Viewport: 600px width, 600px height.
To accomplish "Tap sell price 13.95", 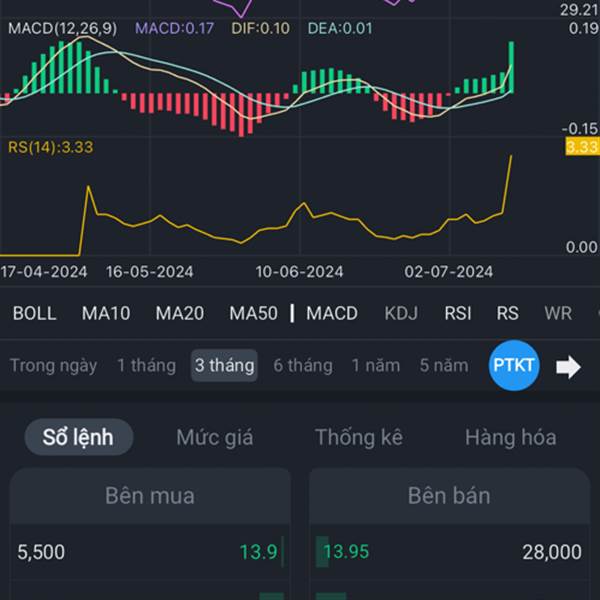I will click(346, 552).
